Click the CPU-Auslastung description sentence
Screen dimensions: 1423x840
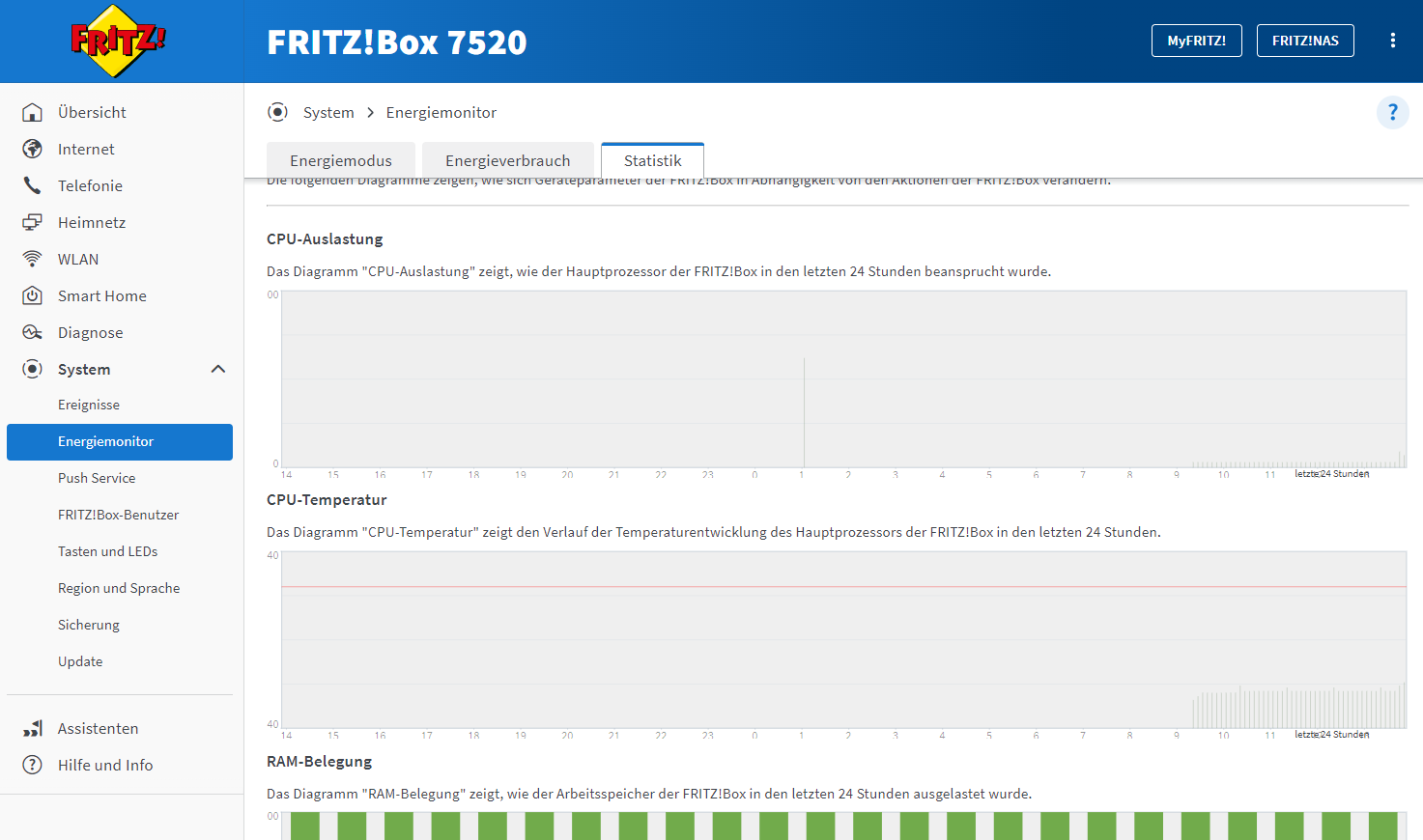(x=659, y=271)
